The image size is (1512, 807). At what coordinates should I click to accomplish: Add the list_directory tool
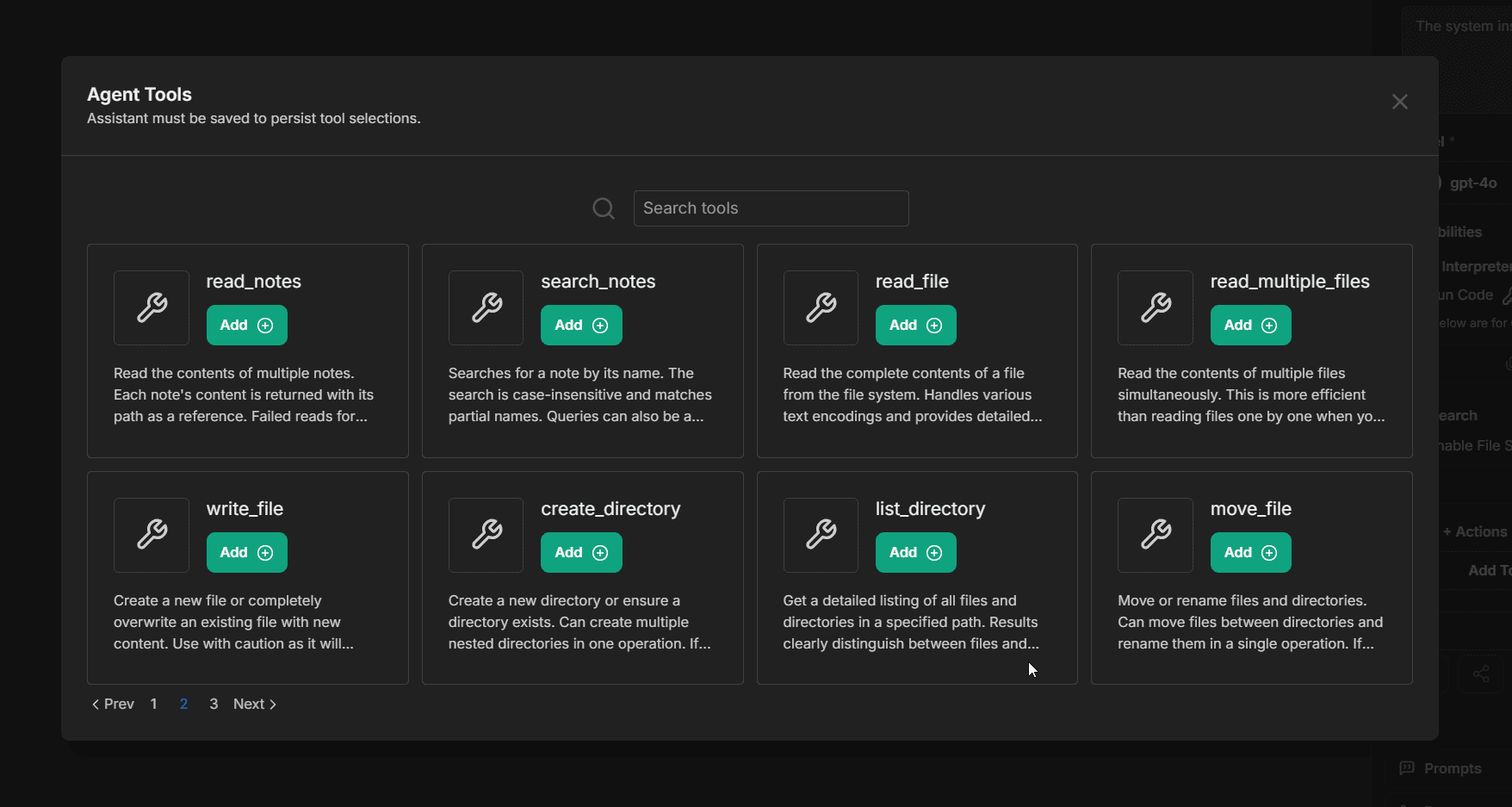(x=915, y=553)
